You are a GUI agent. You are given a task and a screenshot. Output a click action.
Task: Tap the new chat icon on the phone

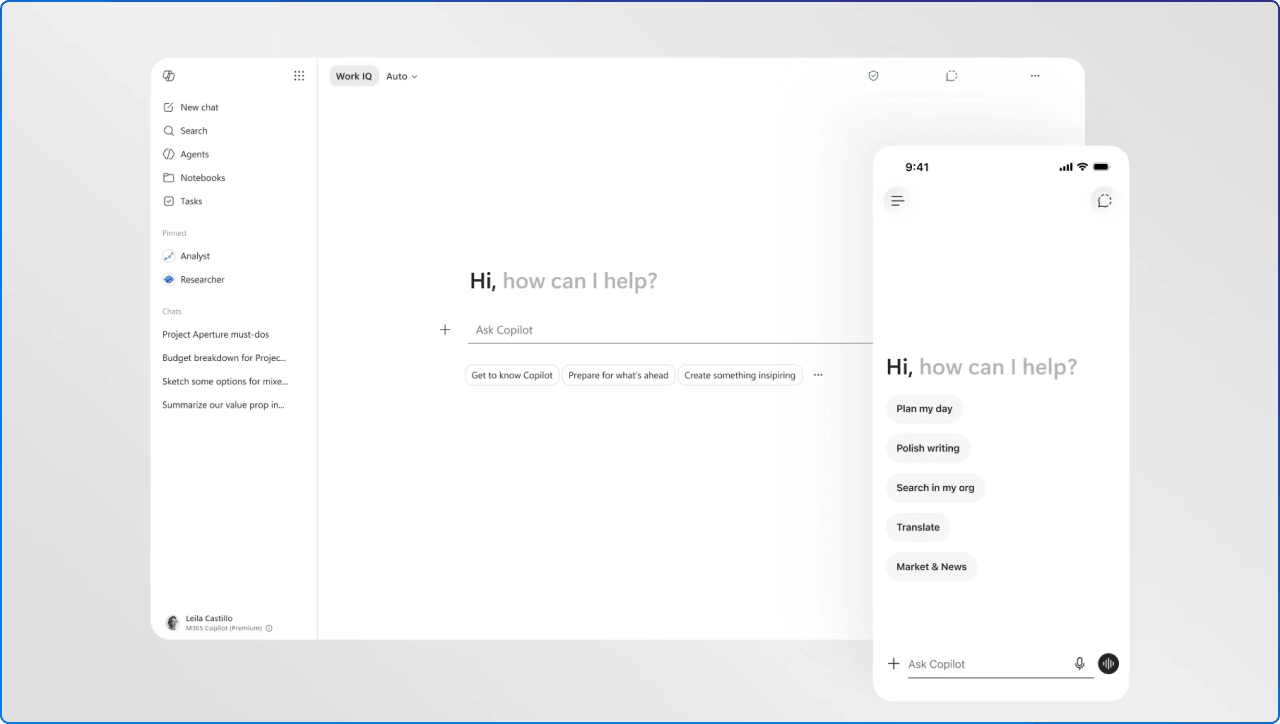coord(1104,201)
